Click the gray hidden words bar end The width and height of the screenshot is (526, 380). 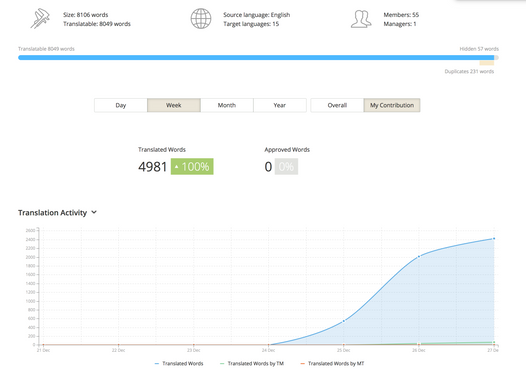tap(496, 58)
